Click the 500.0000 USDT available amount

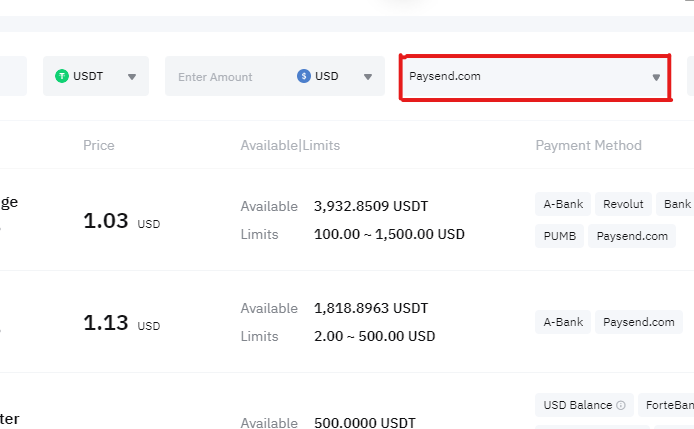(365, 422)
